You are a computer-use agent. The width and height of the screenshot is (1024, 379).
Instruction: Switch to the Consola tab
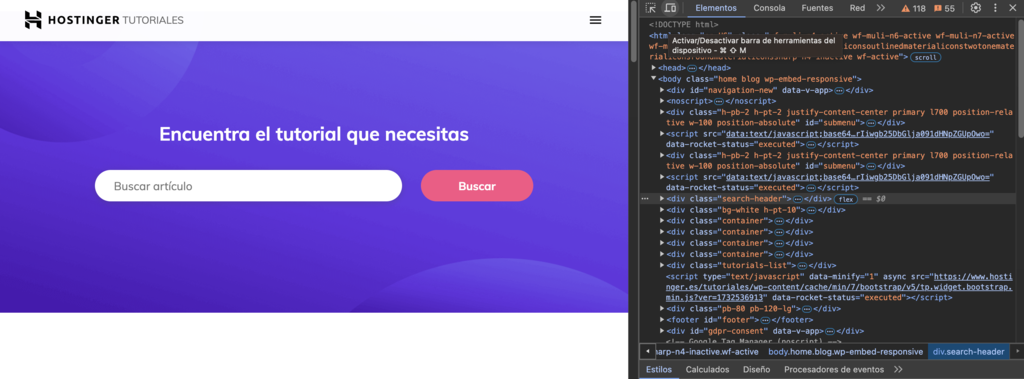click(769, 8)
